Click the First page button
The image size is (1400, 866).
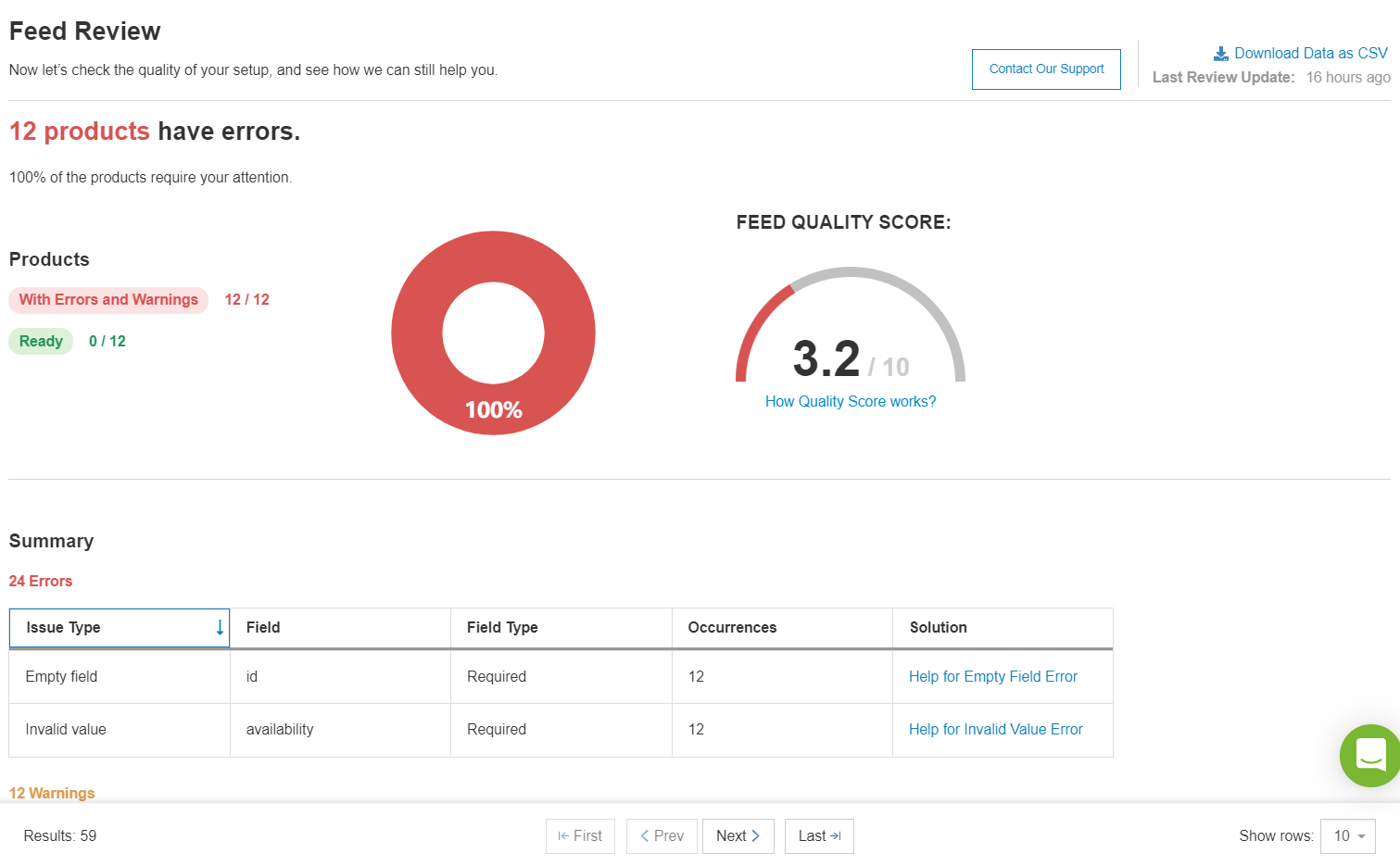[x=580, y=836]
